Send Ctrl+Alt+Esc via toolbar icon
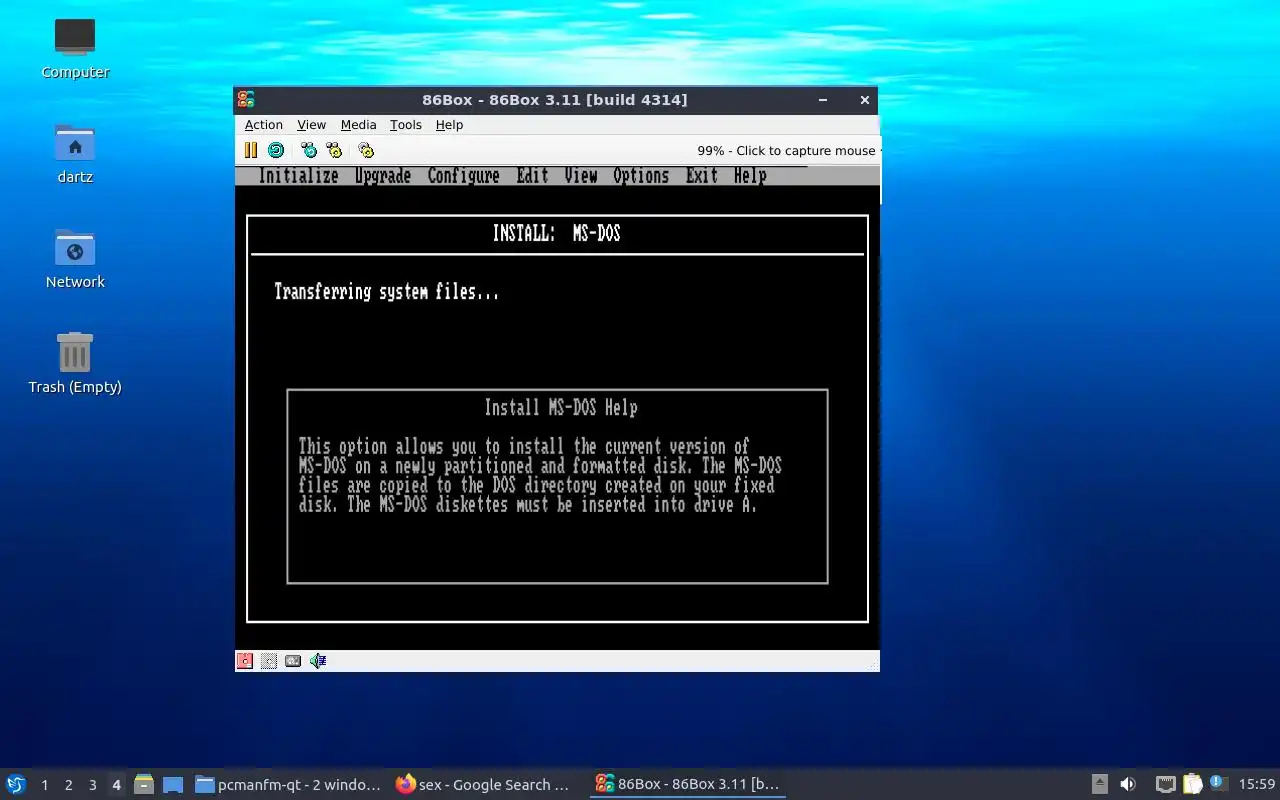Viewport: 1280px width, 800px height. click(x=334, y=150)
